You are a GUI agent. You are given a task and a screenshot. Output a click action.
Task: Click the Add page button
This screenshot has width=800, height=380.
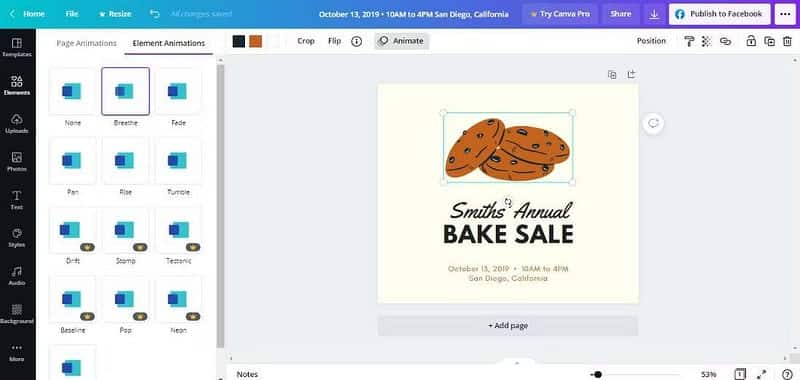pyautogui.click(x=508, y=325)
